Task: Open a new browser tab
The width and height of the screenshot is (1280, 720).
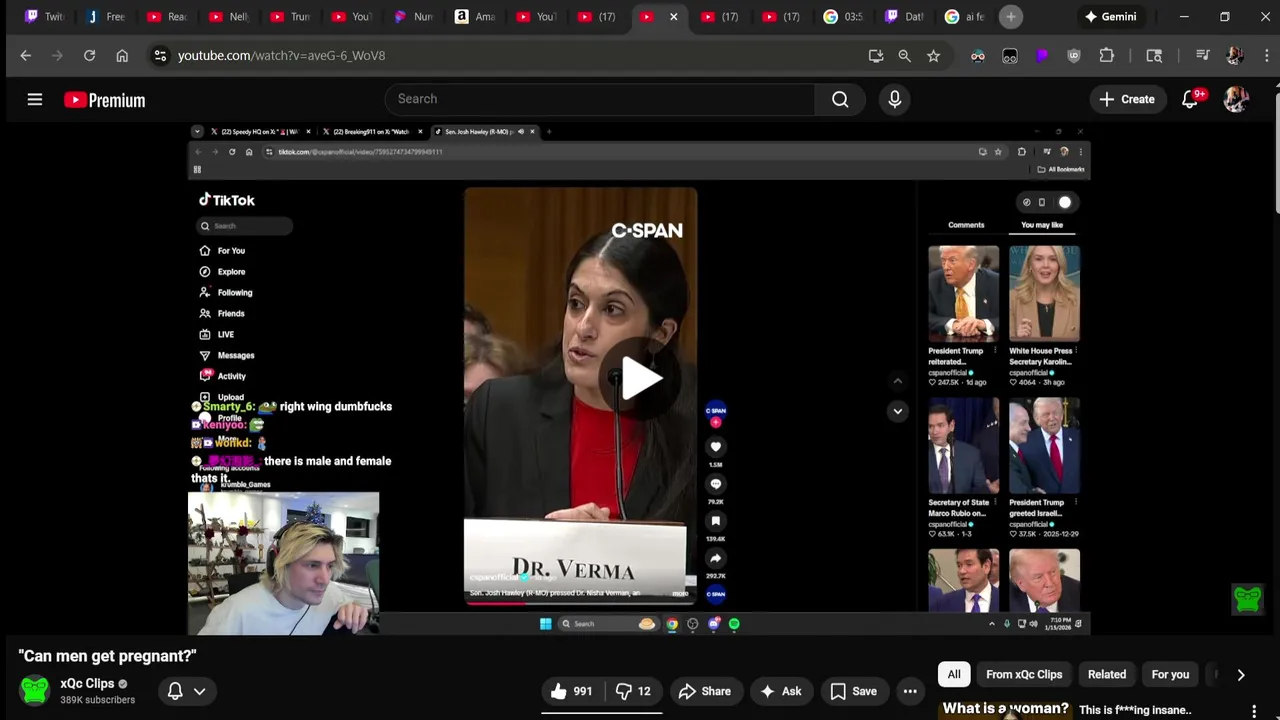Action: [x=1011, y=17]
